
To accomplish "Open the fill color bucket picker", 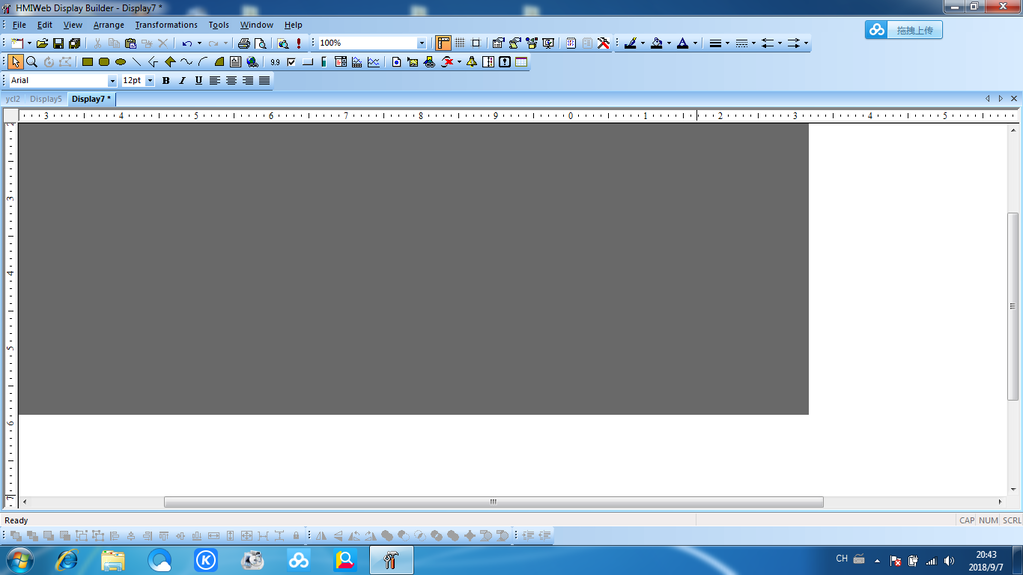I will (657, 43).
